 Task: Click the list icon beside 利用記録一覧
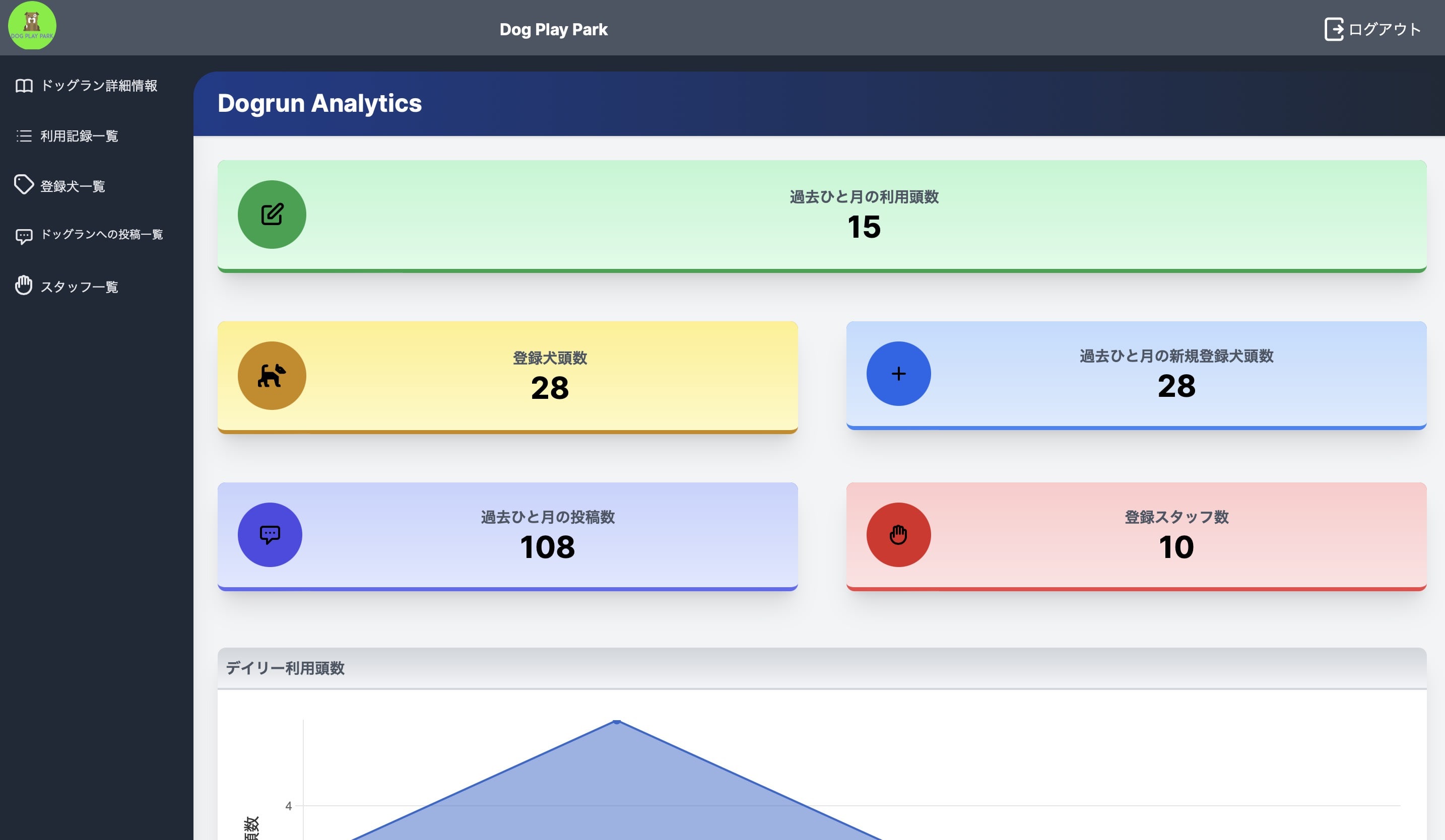click(24, 136)
